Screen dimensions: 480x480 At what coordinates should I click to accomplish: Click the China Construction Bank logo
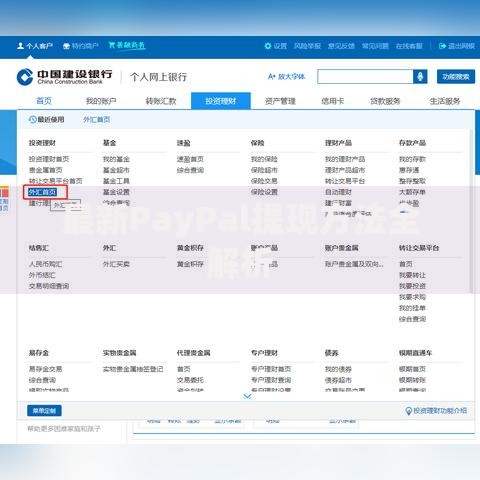click(64, 77)
